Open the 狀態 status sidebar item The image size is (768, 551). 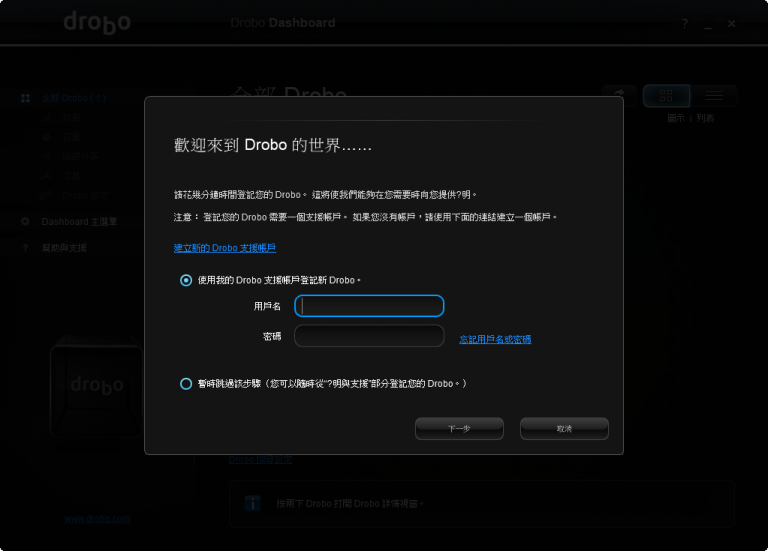pos(72,118)
